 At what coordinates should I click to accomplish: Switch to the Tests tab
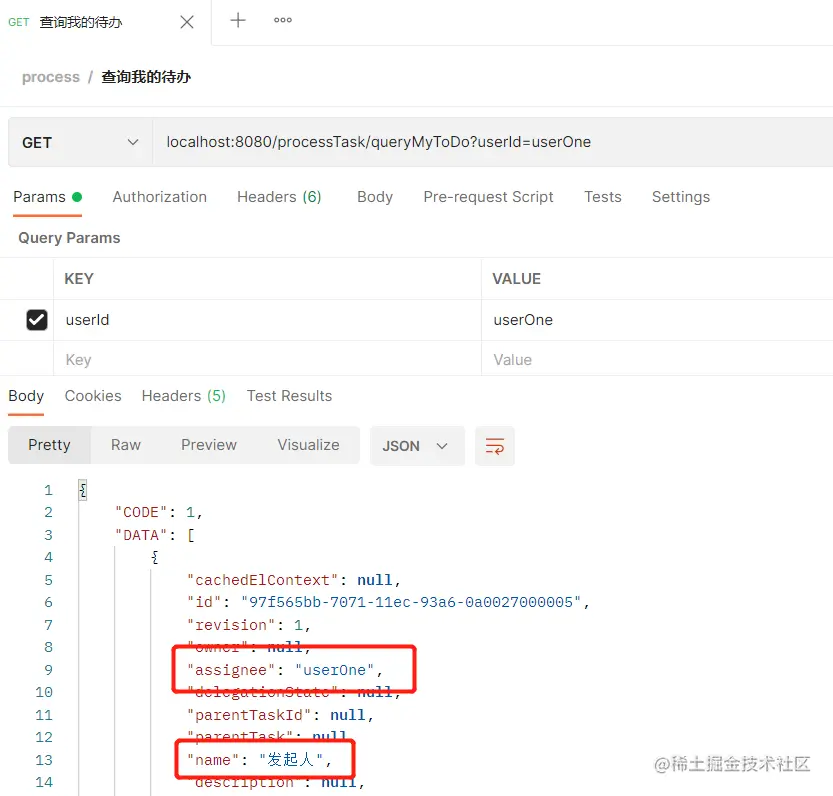coord(602,197)
